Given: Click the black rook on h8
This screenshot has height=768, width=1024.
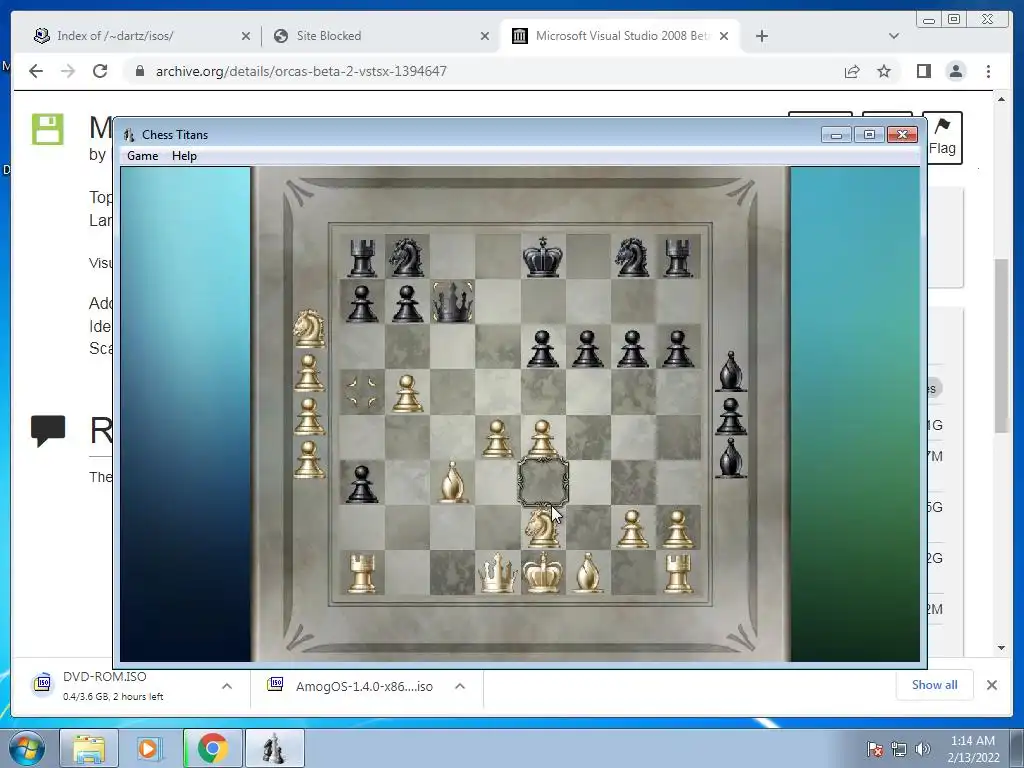Looking at the screenshot, I should (x=678, y=257).
